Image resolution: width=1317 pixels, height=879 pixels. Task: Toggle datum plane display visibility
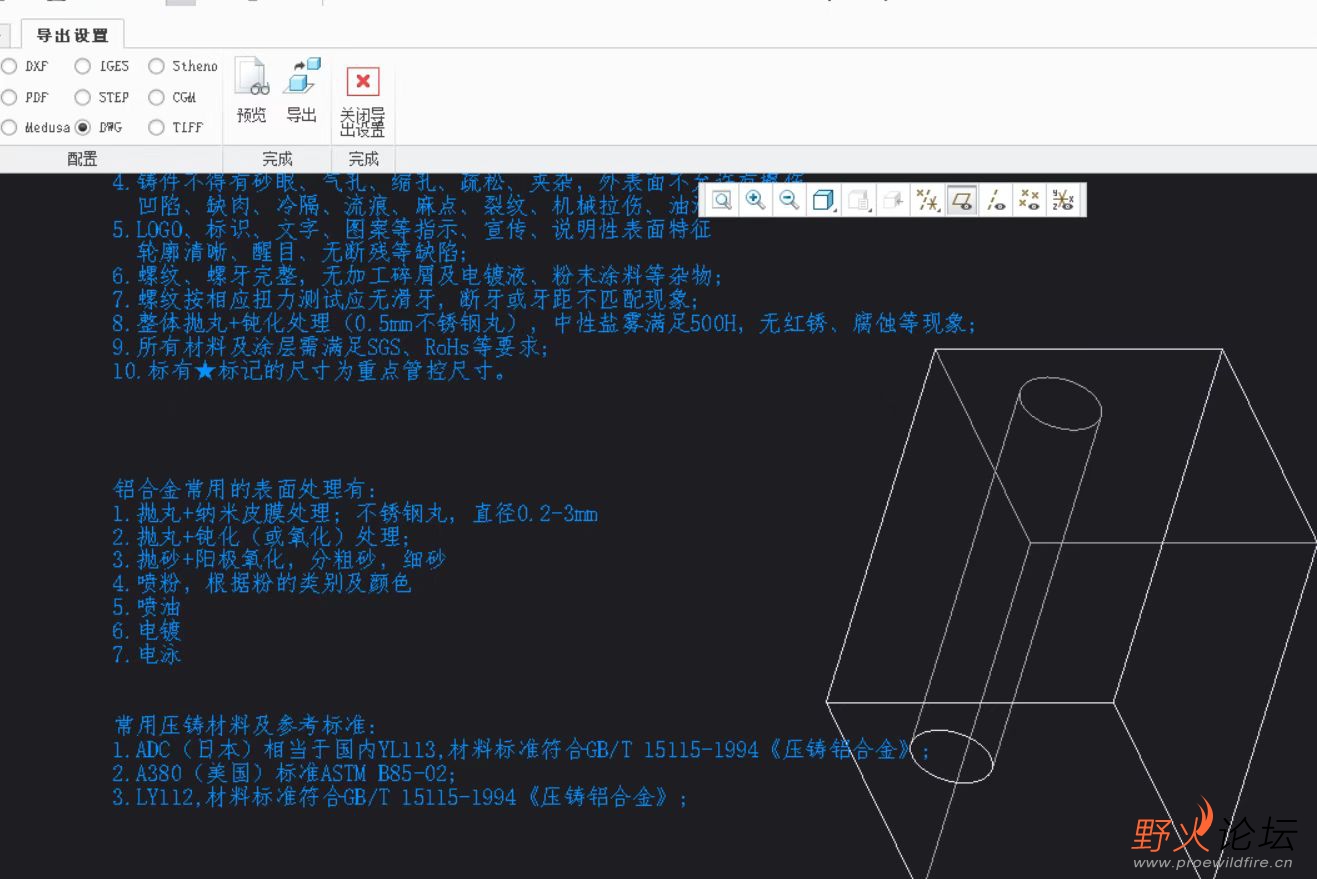[x=962, y=200]
